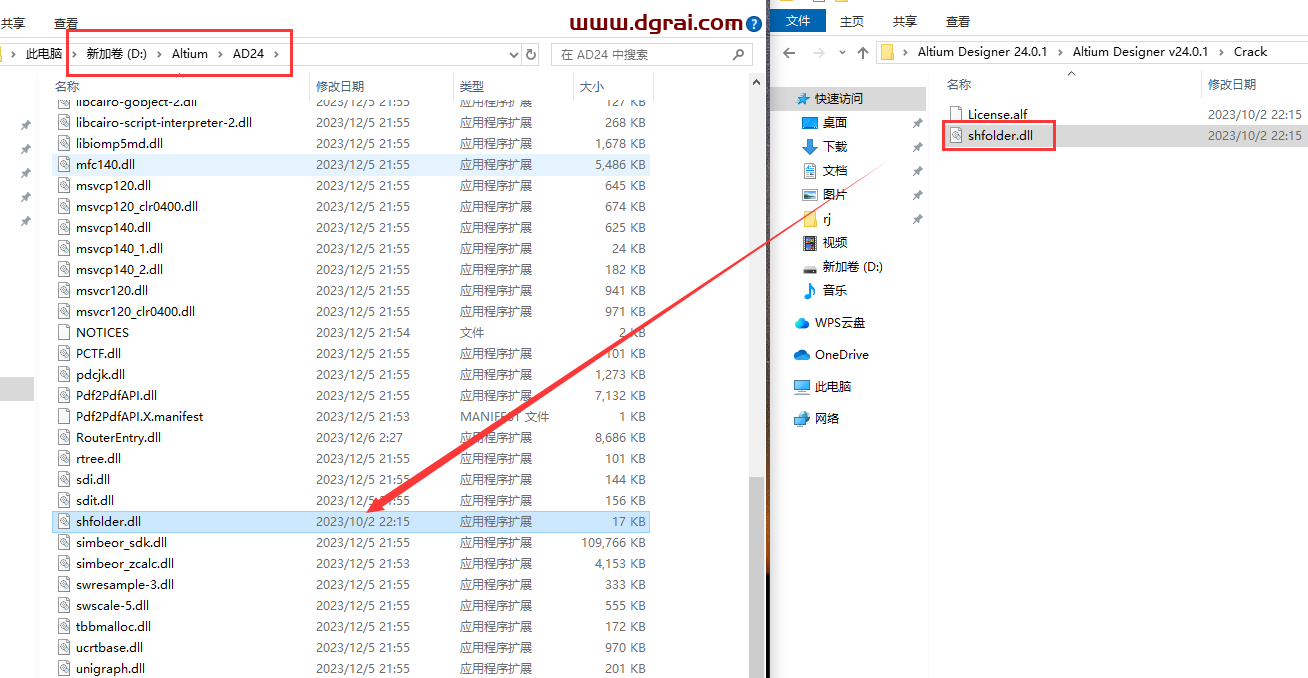Open 快速访问 via its star icon

pyautogui.click(x=802, y=99)
